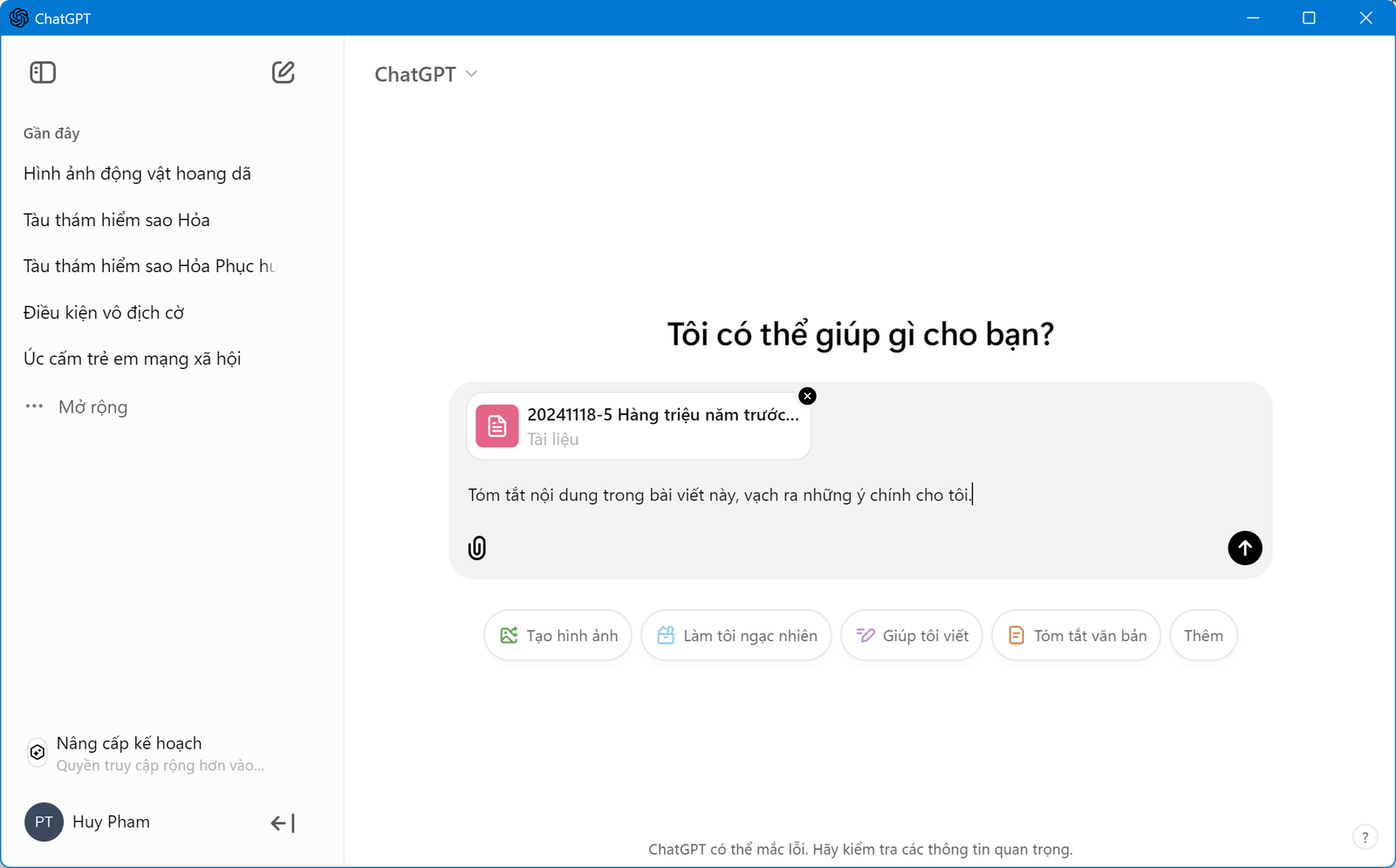The width and height of the screenshot is (1396, 868).
Task: Select the Hình ảnh động vật hoang dã chat
Action: click(137, 173)
